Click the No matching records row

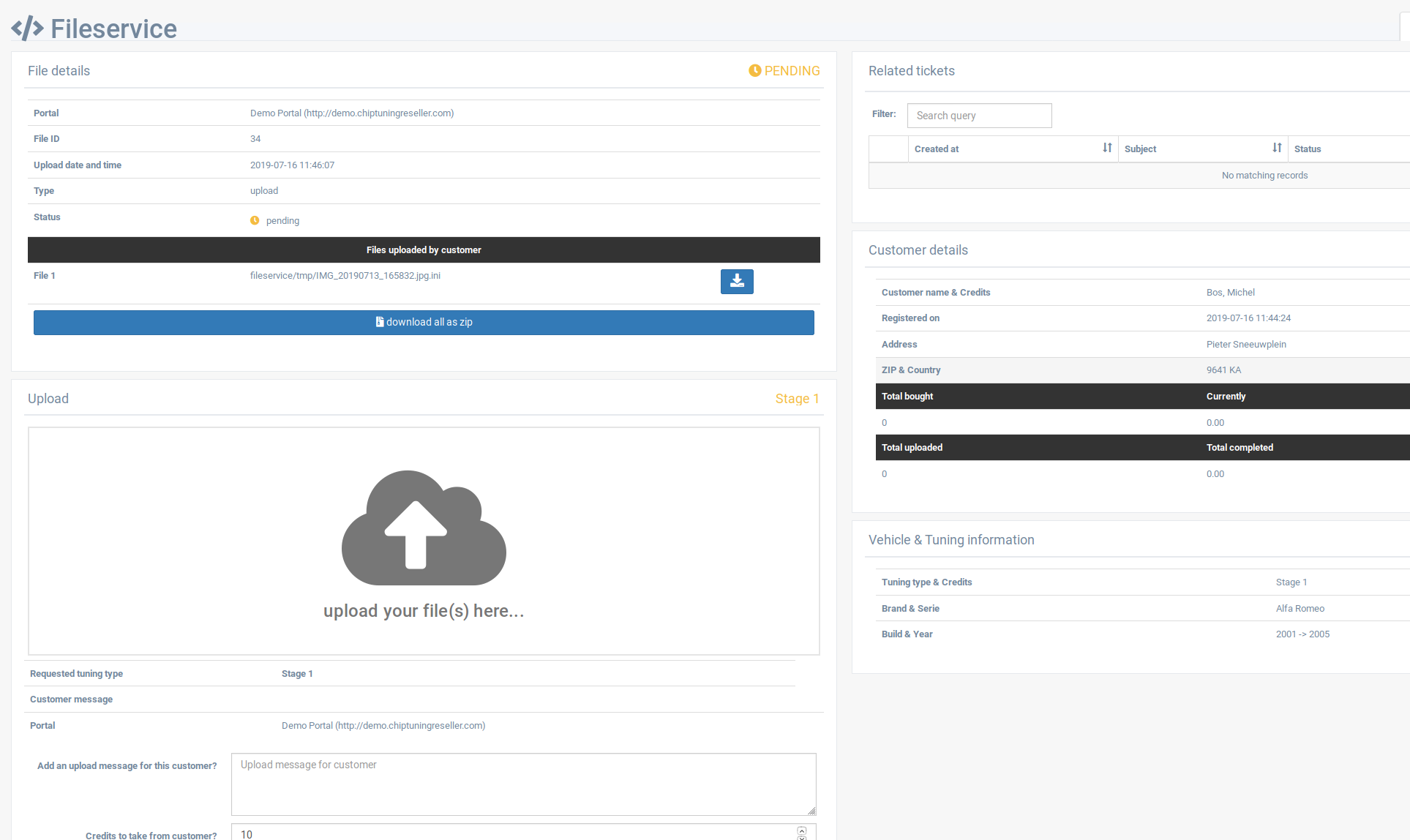(x=1139, y=176)
